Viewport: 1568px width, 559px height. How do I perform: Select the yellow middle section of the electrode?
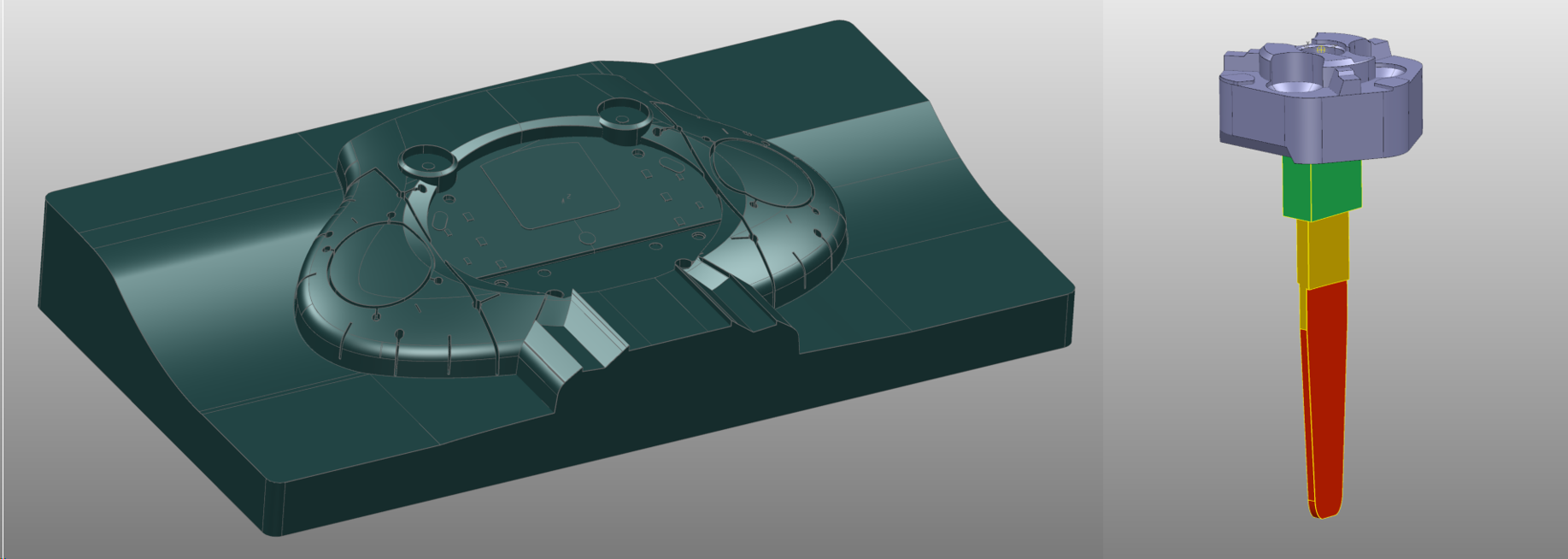[1324, 251]
